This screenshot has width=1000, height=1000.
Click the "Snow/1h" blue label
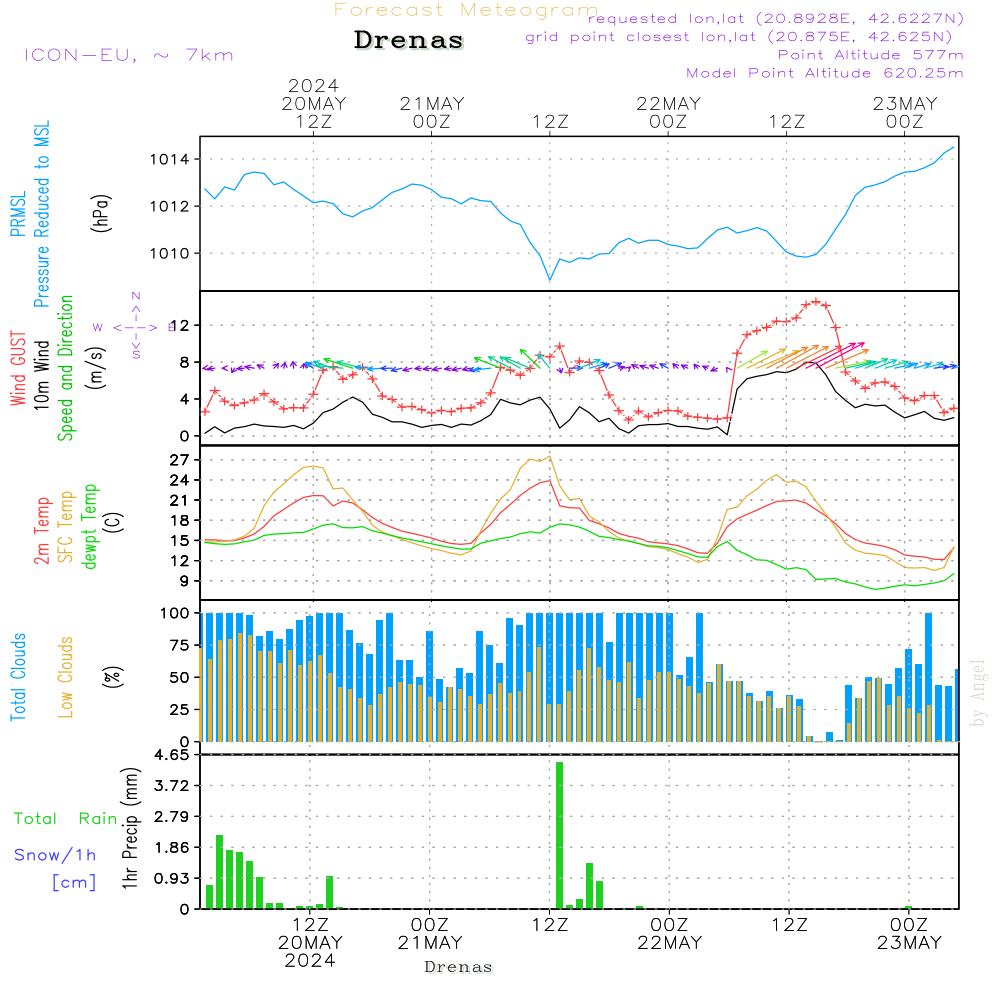point(55,855)
